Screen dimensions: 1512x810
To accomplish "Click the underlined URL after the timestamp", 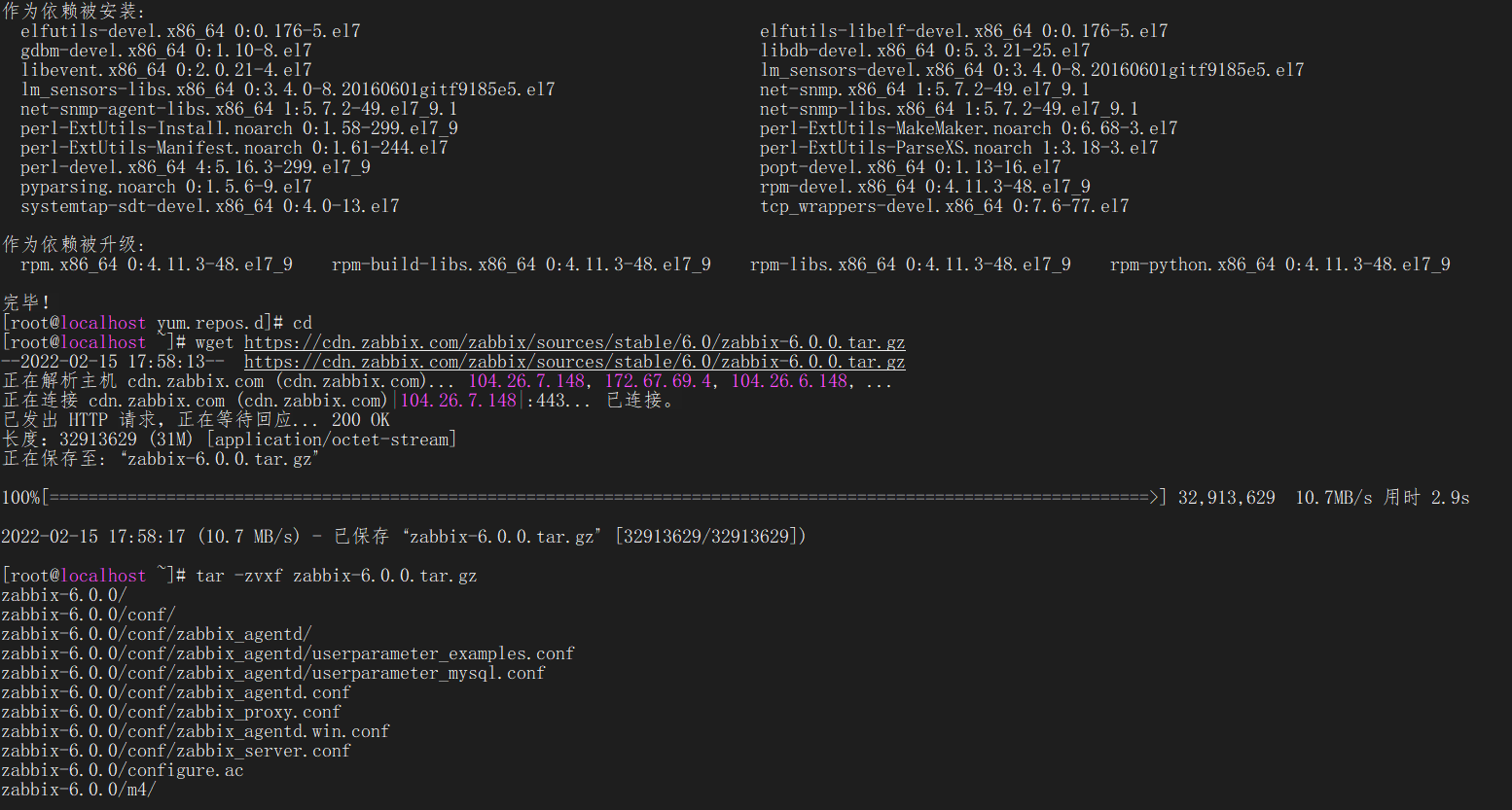I will click(574, 362).
